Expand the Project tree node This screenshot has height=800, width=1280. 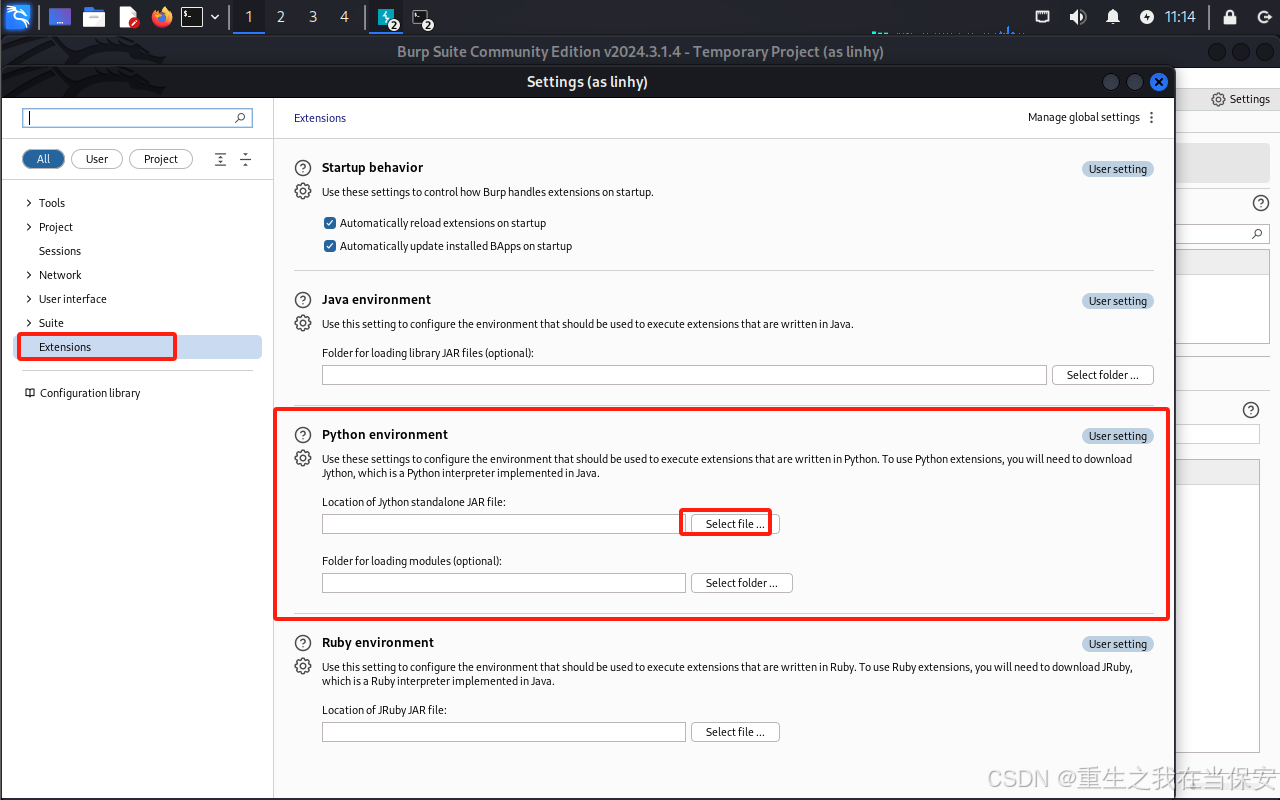[x=28, y=227]
